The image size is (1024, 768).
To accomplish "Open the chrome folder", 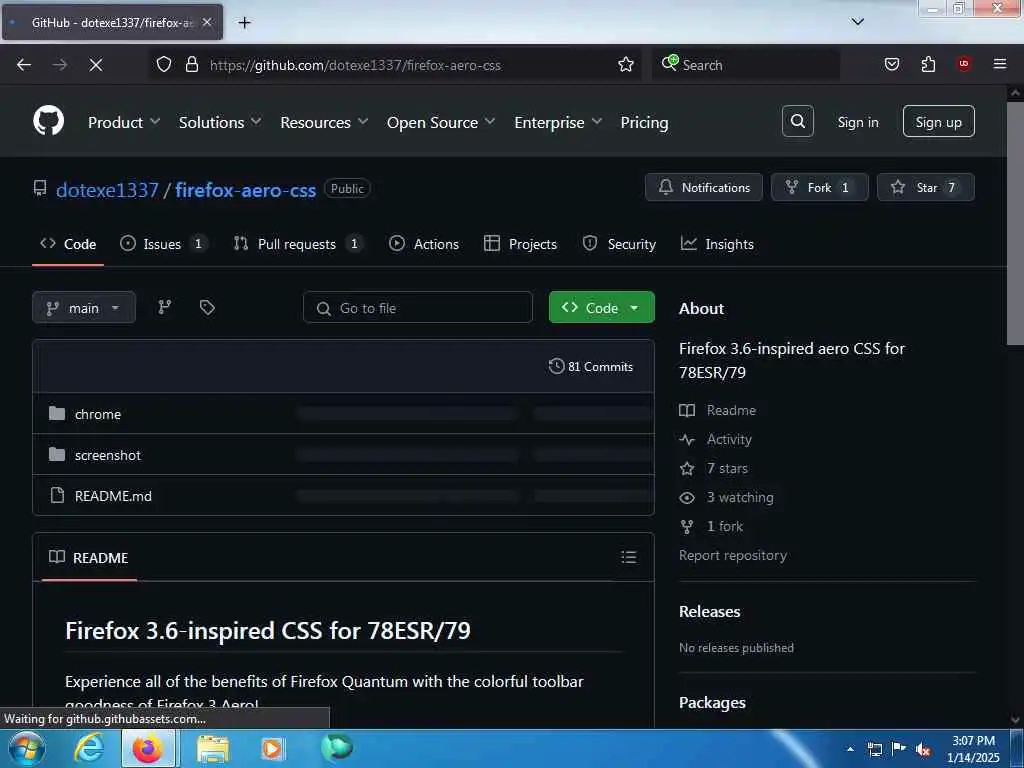I will click(x=97, y=414).
